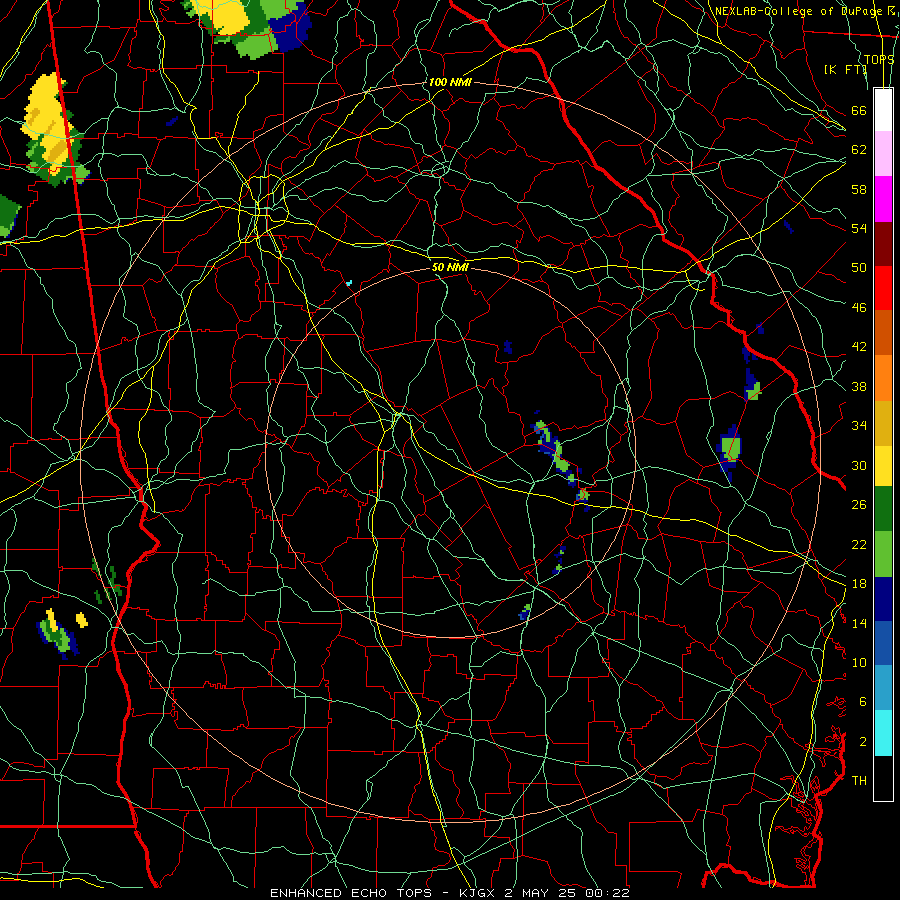Click the "KJGX" radar site identifier
900x900 pixels.
[479, 893]
